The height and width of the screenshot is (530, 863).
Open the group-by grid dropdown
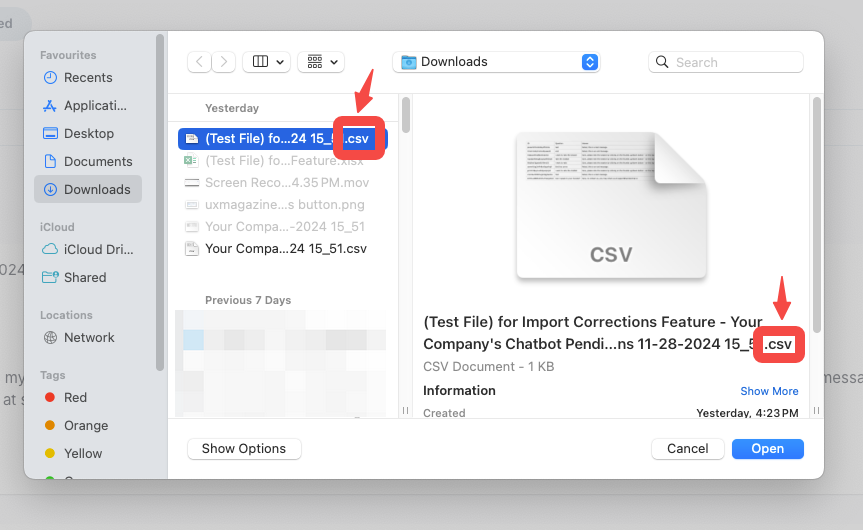(x=320, y=62)
